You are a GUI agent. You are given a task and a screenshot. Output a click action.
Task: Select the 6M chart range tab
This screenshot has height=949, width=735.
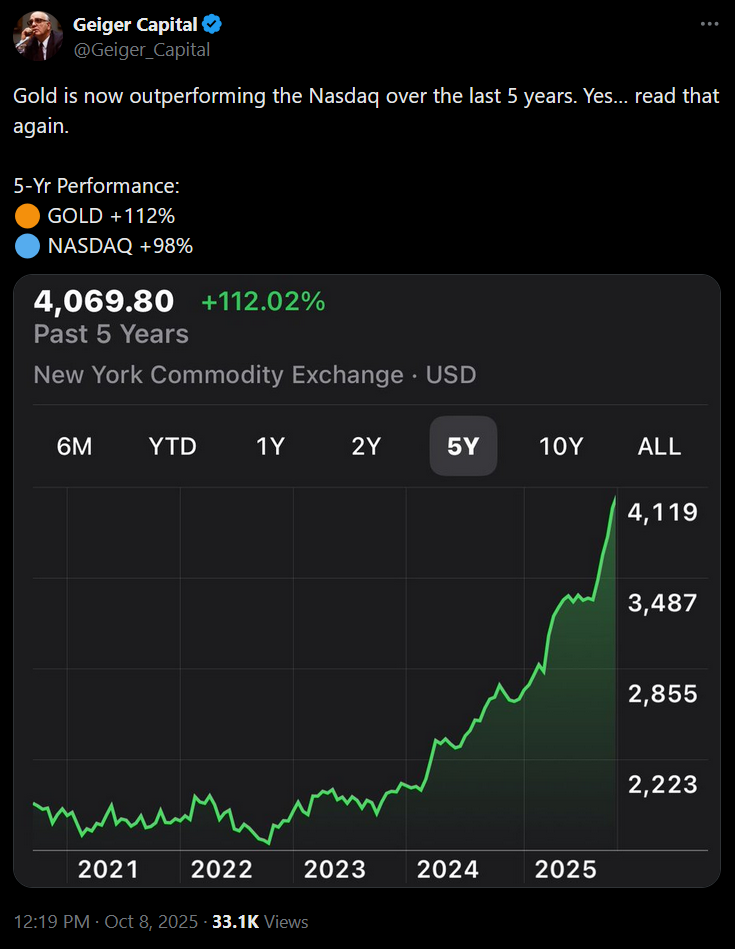(x=74, y=447)
